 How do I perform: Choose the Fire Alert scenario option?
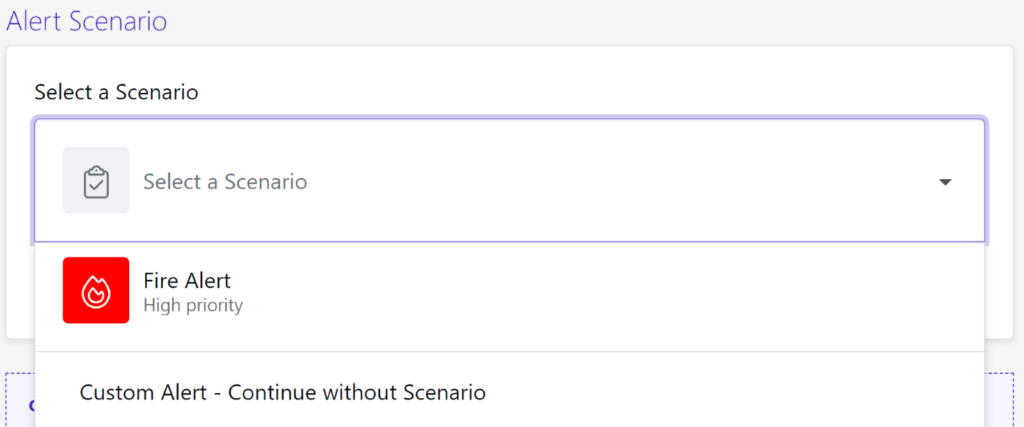(509, 290)
